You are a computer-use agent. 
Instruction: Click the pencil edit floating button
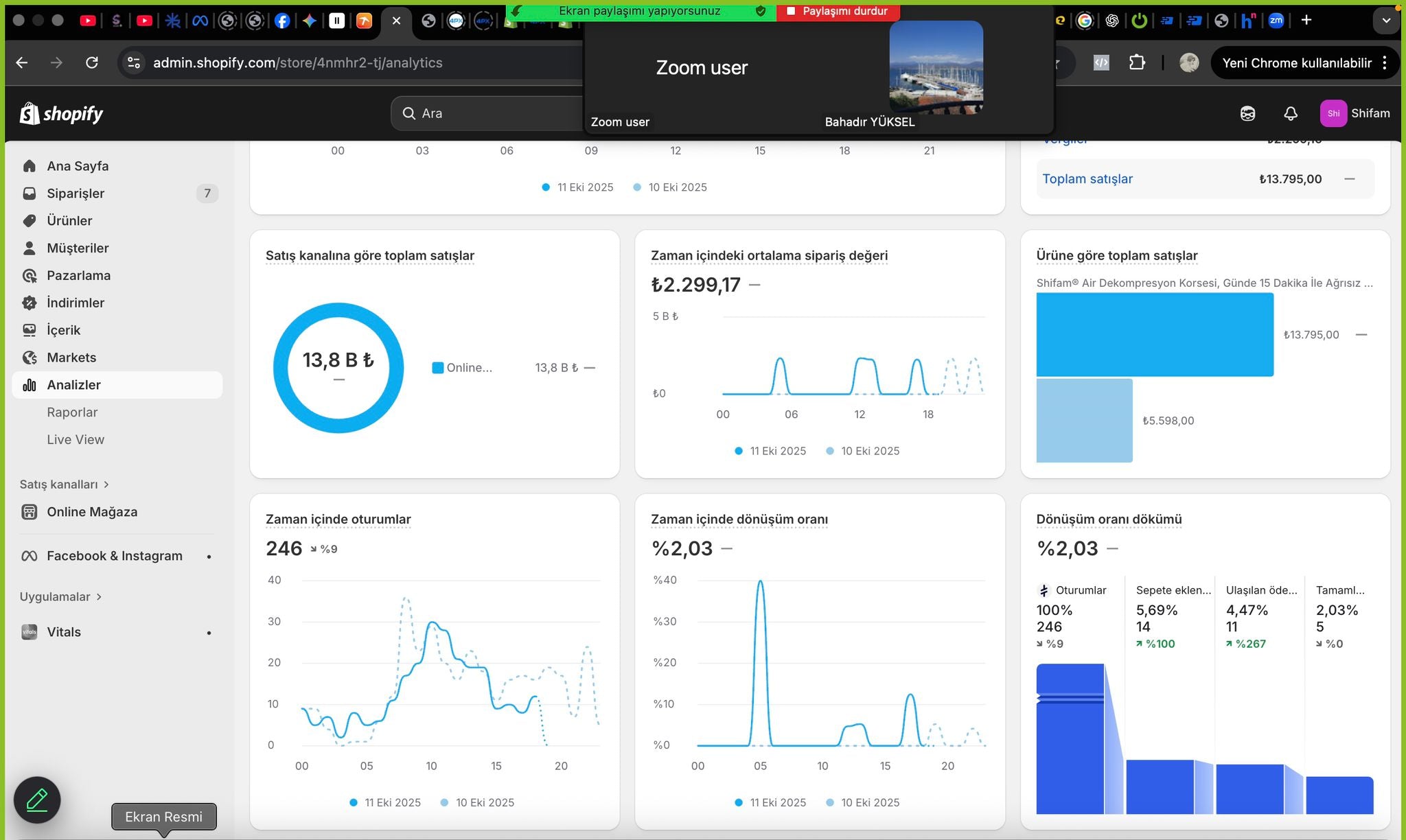(x=37, y=800)
